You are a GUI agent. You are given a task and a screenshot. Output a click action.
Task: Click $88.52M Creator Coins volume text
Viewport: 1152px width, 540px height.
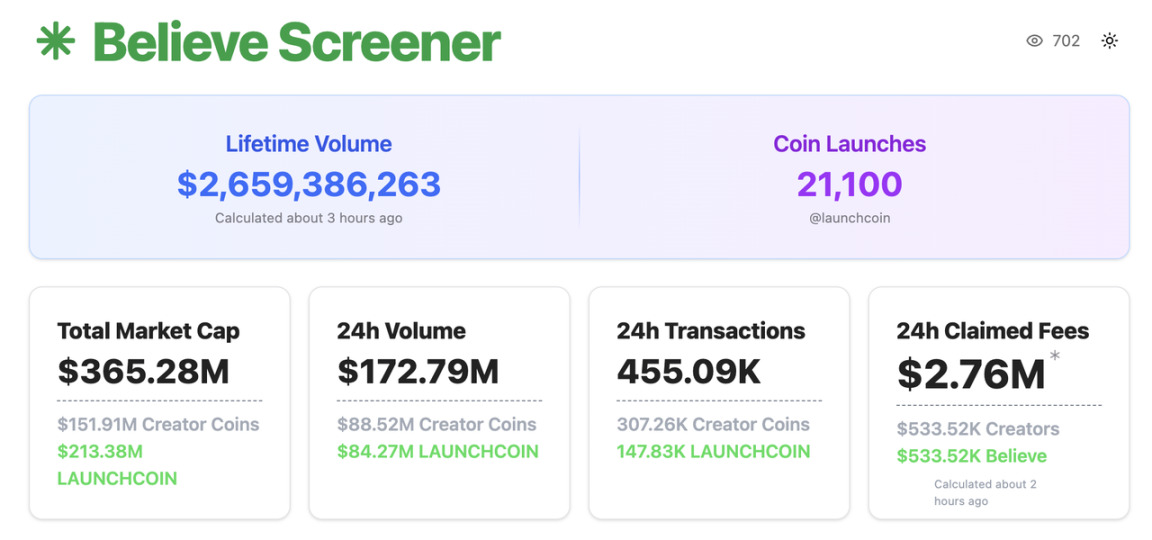437,425
